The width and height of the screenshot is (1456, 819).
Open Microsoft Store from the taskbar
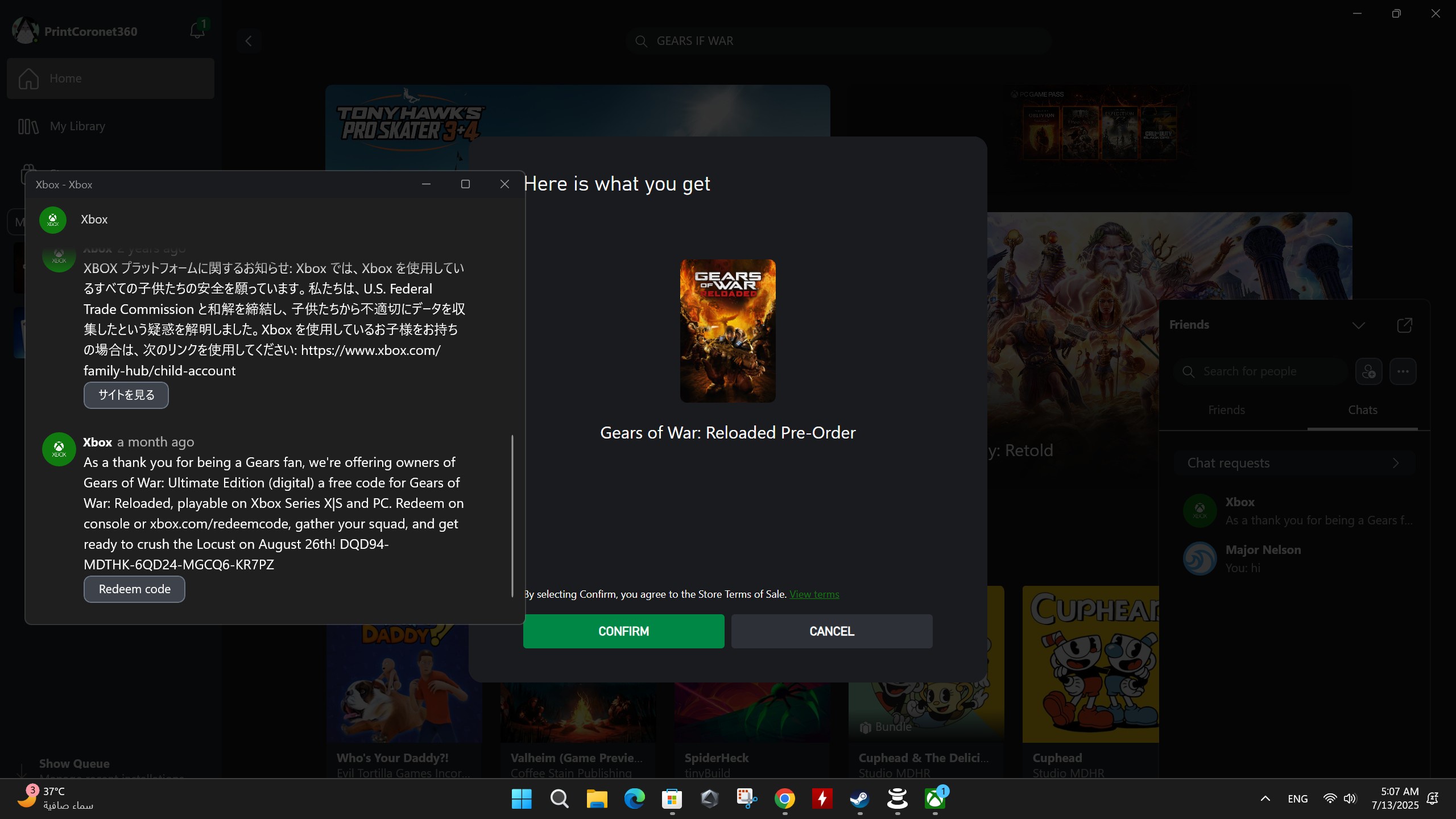(x=672, y=799)
